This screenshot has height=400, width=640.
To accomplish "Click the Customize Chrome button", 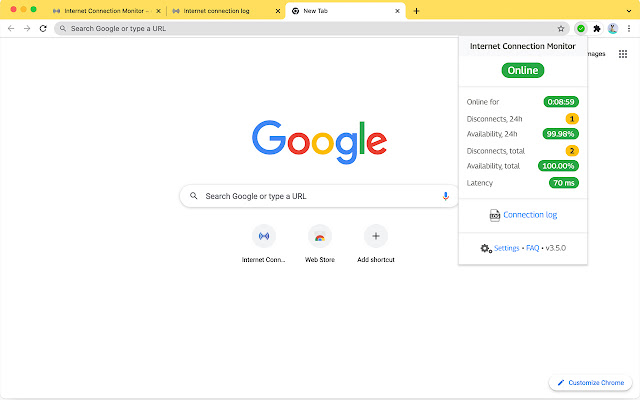I will click(x=591, y=382).
